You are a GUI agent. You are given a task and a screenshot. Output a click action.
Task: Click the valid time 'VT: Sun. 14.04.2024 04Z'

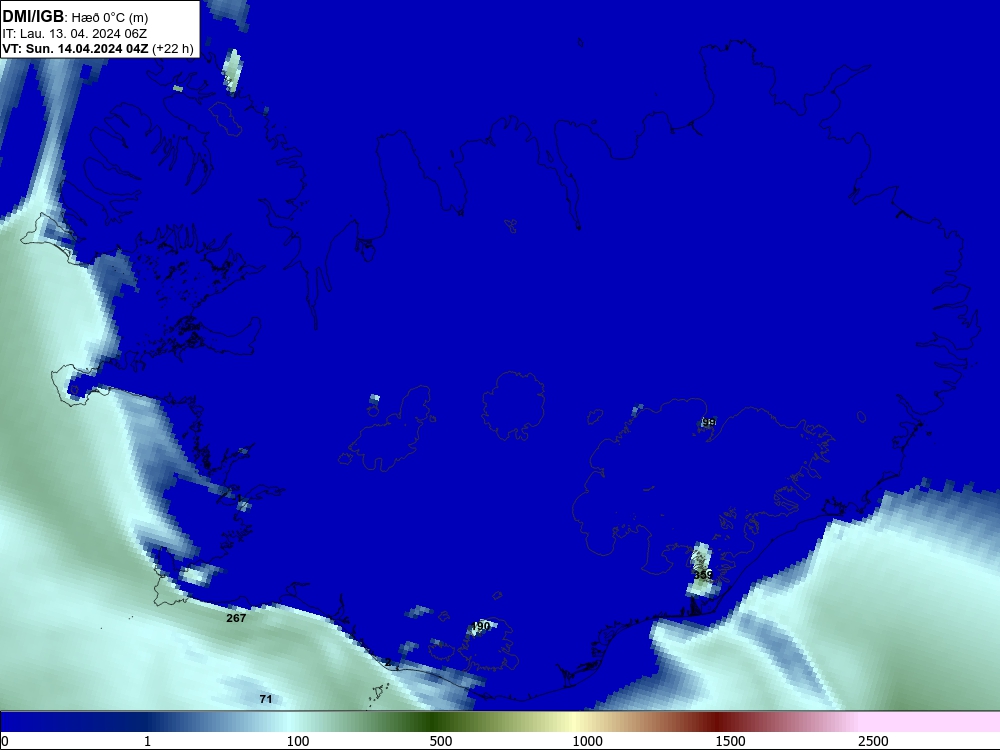[x=75, y=49]
